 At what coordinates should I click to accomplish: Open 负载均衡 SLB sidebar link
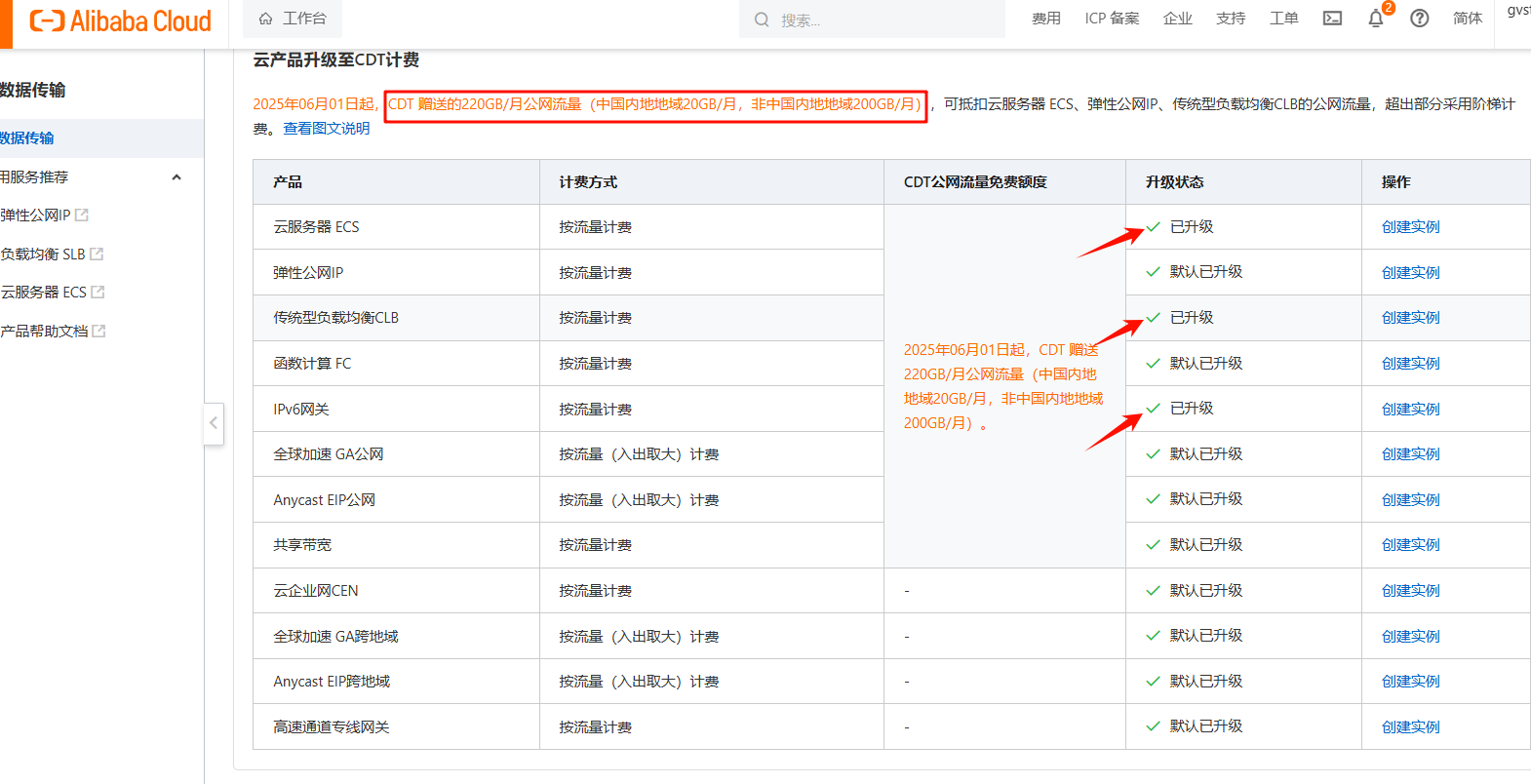[x=43, y=254]
